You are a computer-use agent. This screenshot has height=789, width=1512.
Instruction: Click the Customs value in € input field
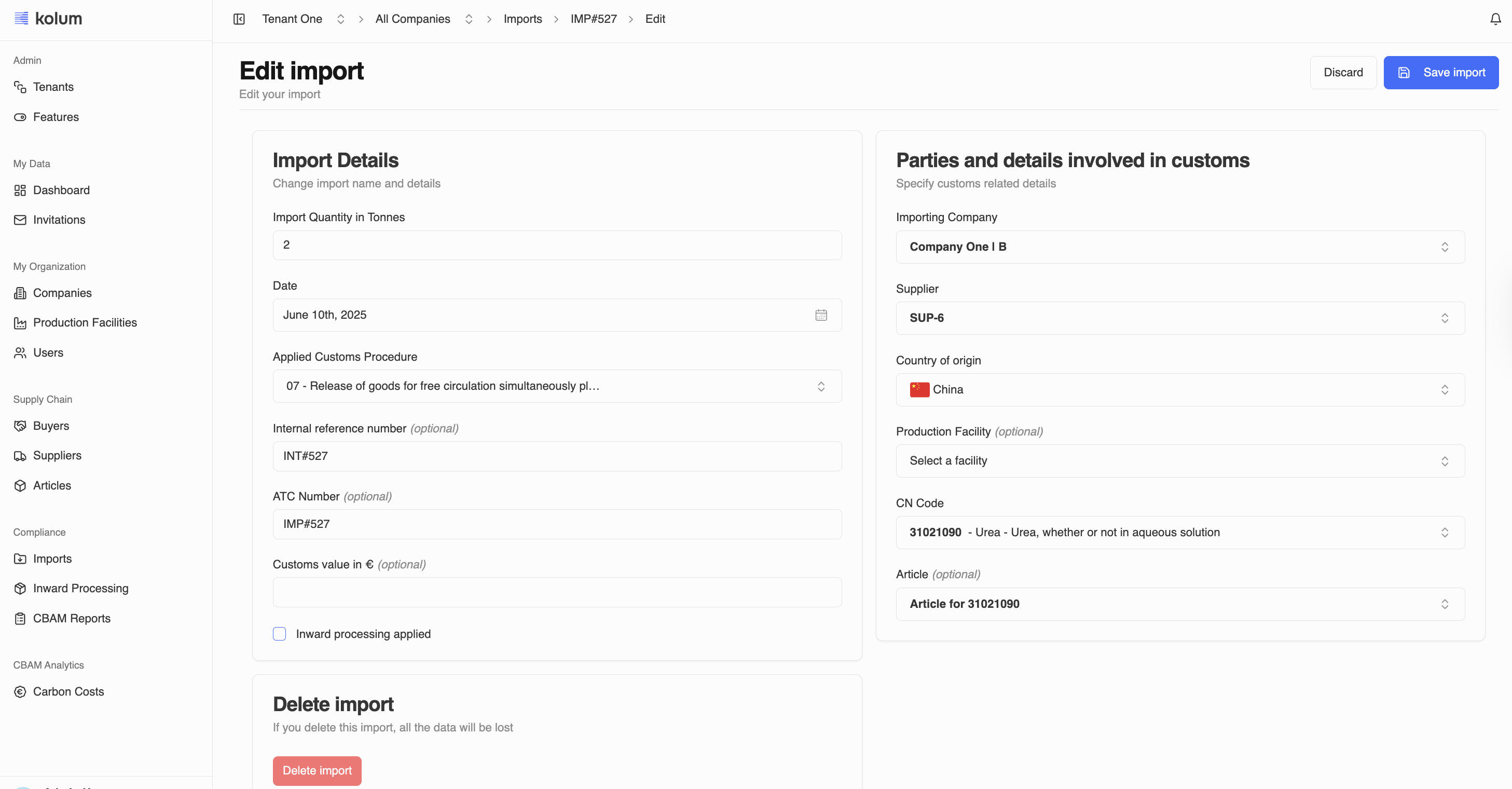click(556, 592)
